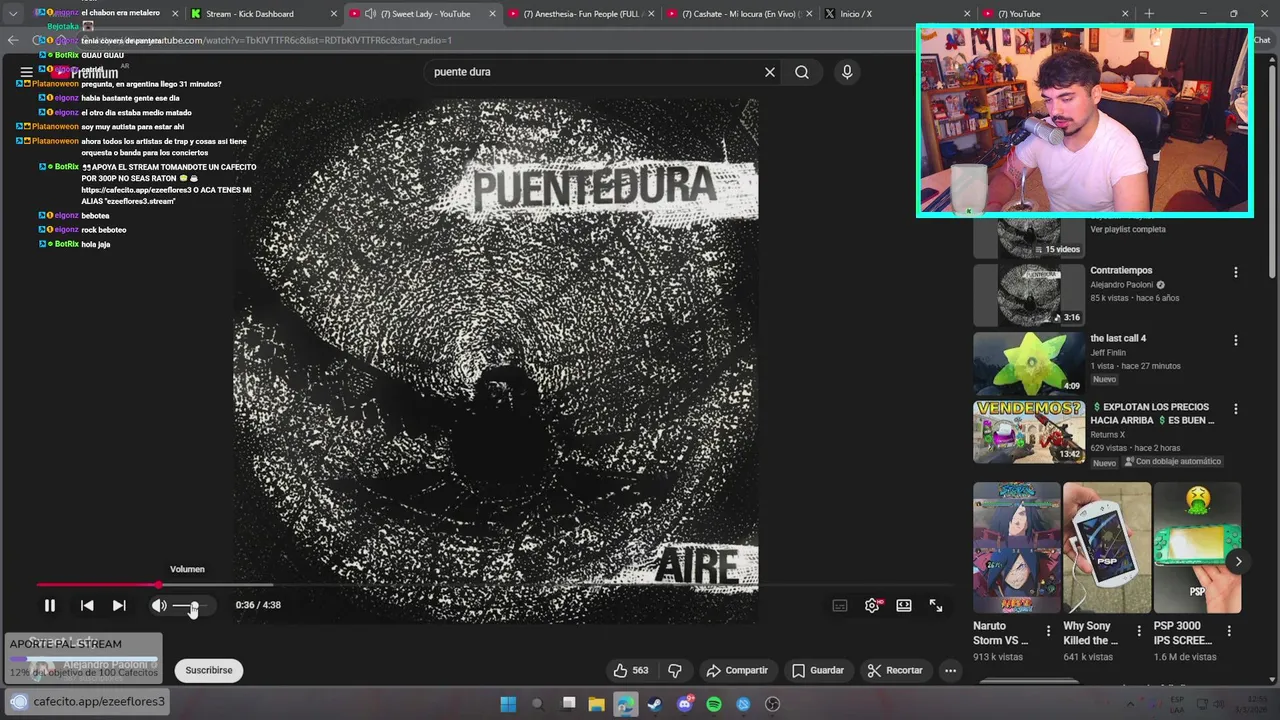Click the Compartir share button
Image resolution: width=1280 pixels, height=720 pixels.
[x=737, y=670]
